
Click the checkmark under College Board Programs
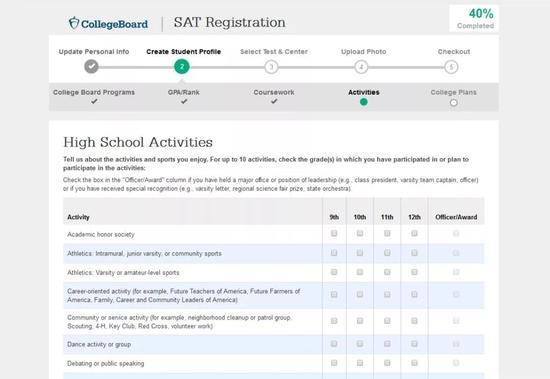(x=94, y=101)
